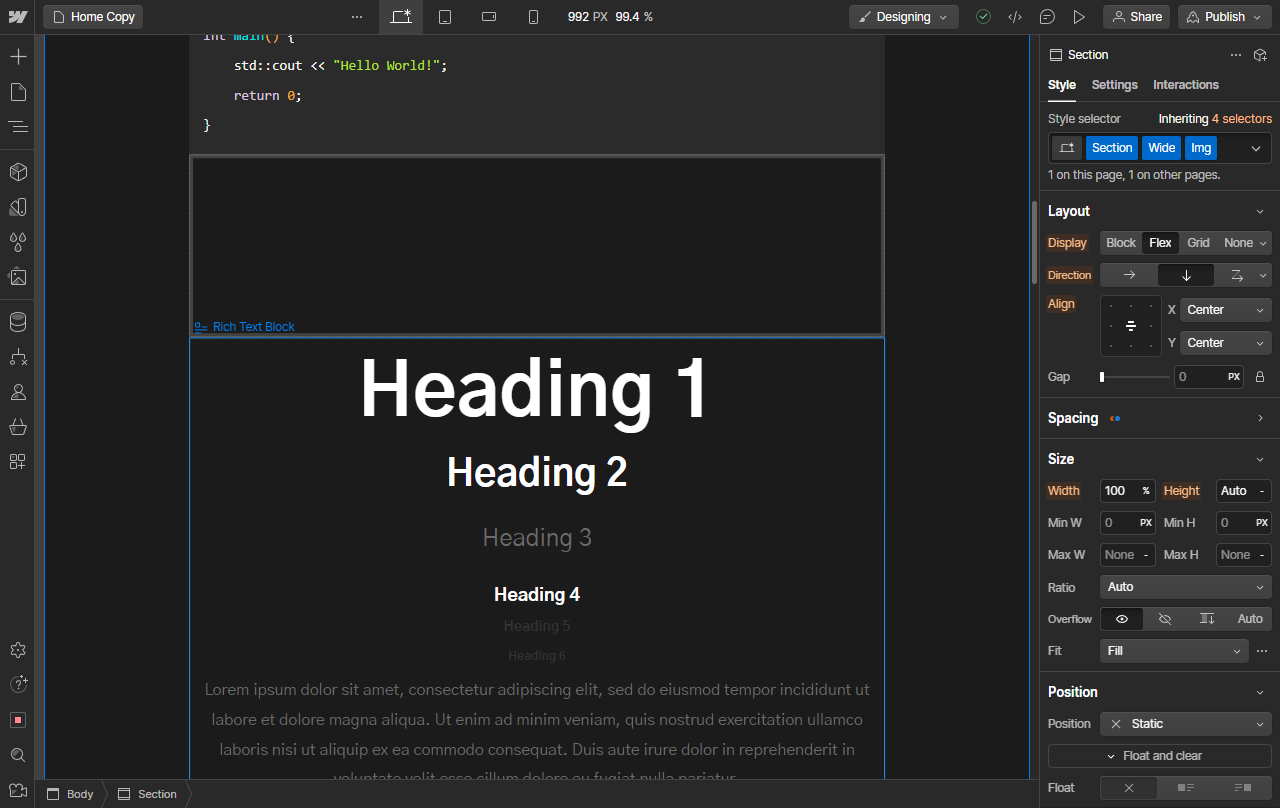This screenshot has width=1280, height=808.
Task: Open the Add elements panel
Action: (17, 56)
